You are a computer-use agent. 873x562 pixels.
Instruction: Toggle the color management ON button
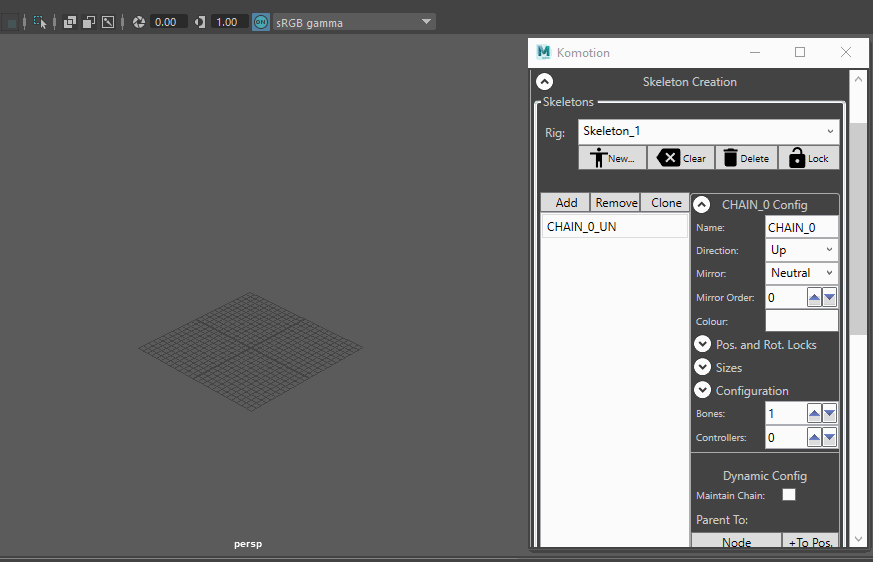261,22
